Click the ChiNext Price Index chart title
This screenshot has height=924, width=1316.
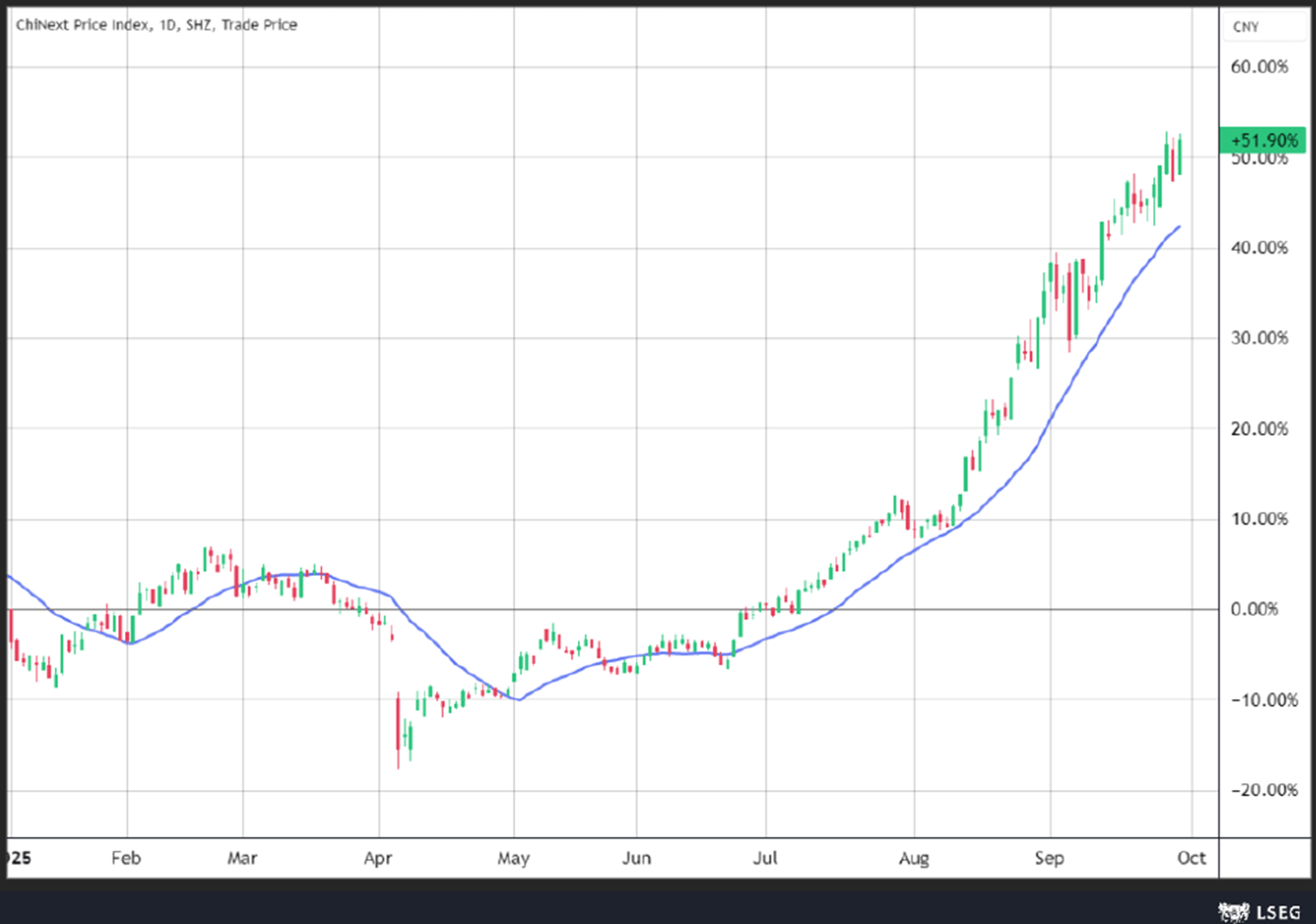tap(157, 25)
